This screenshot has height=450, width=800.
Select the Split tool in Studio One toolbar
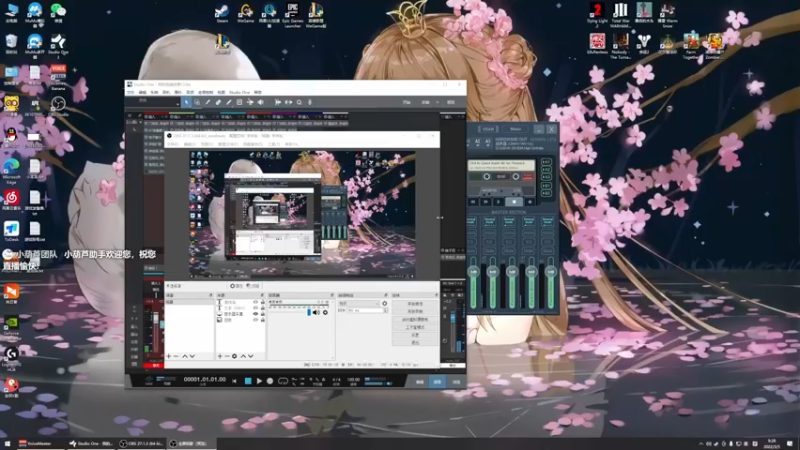pyautogui.click(x=208, y=103)
